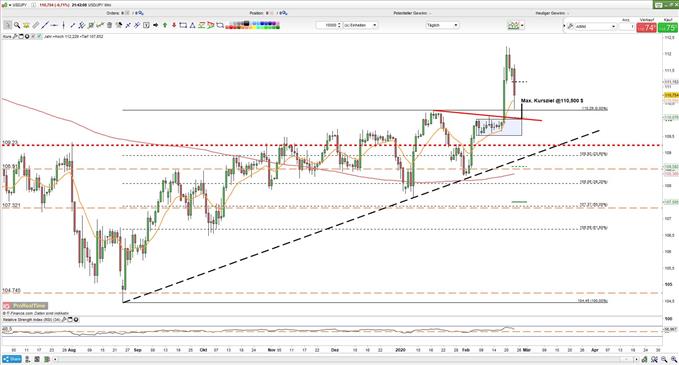
Task: Click the red Verkauf sell button
Action: tap(647, 28)
